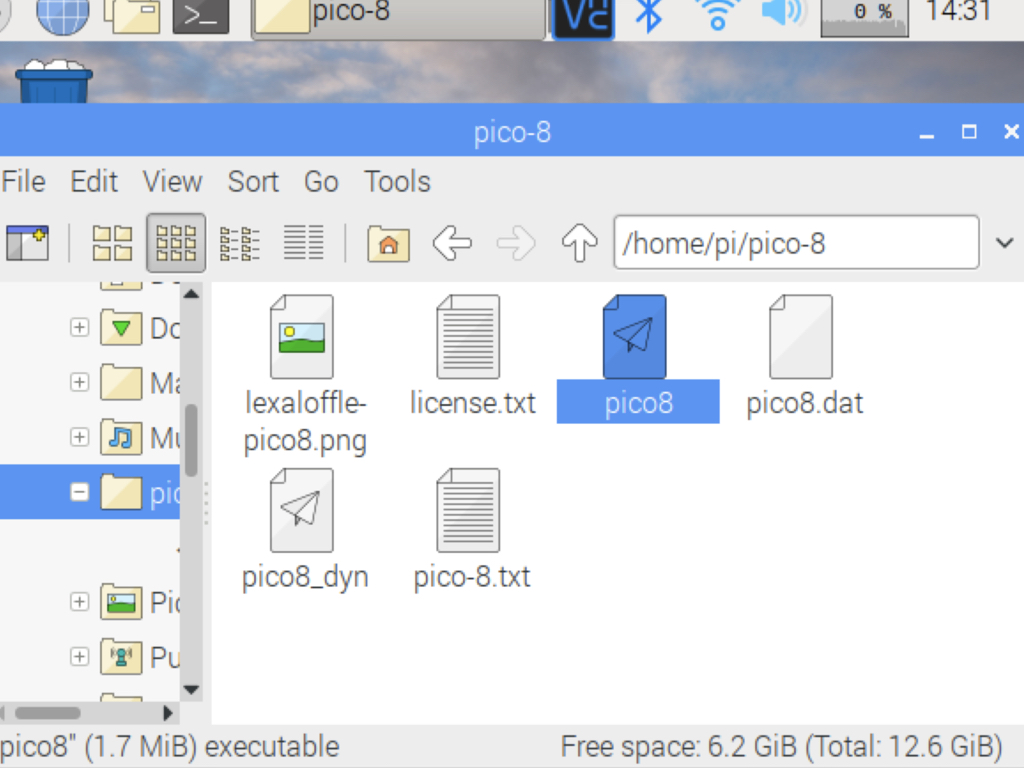Open the Edit menu
Screen dimensions: 1024x768
click(94, 182)
